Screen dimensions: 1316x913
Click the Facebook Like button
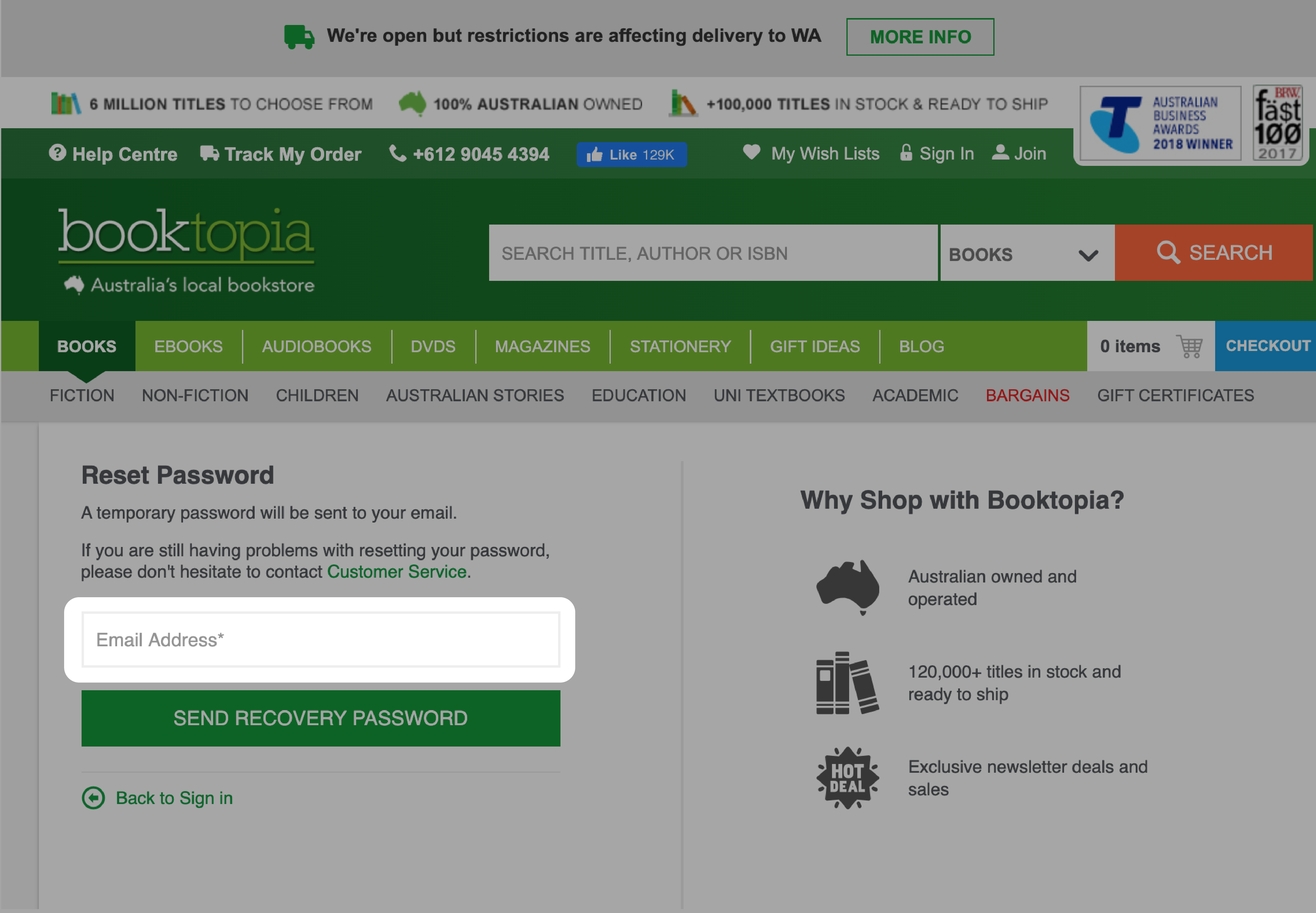click(x=632, y=154)
